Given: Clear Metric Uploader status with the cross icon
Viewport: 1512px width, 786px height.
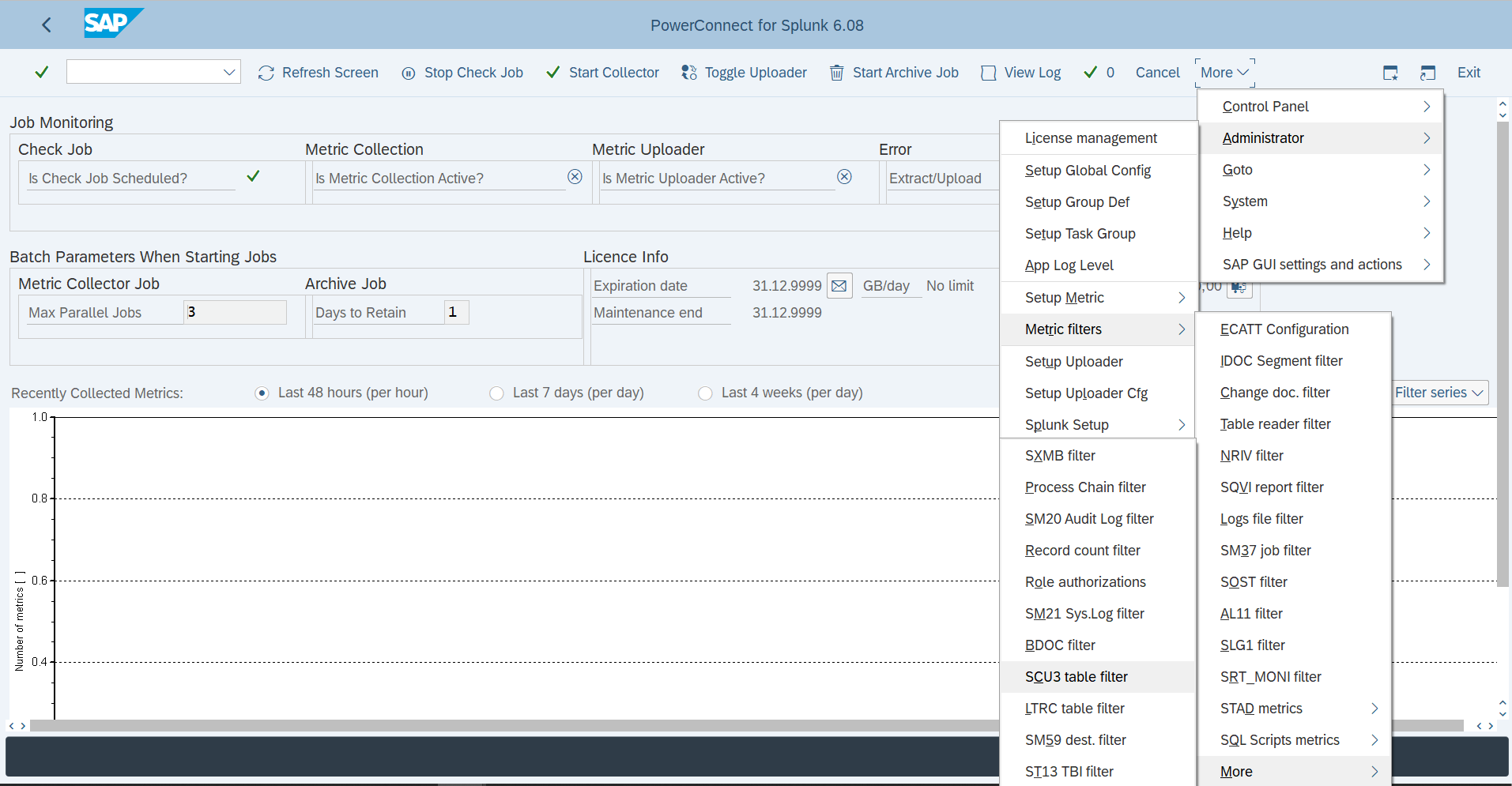Looking at the screenshot, I should coord(845,177).
